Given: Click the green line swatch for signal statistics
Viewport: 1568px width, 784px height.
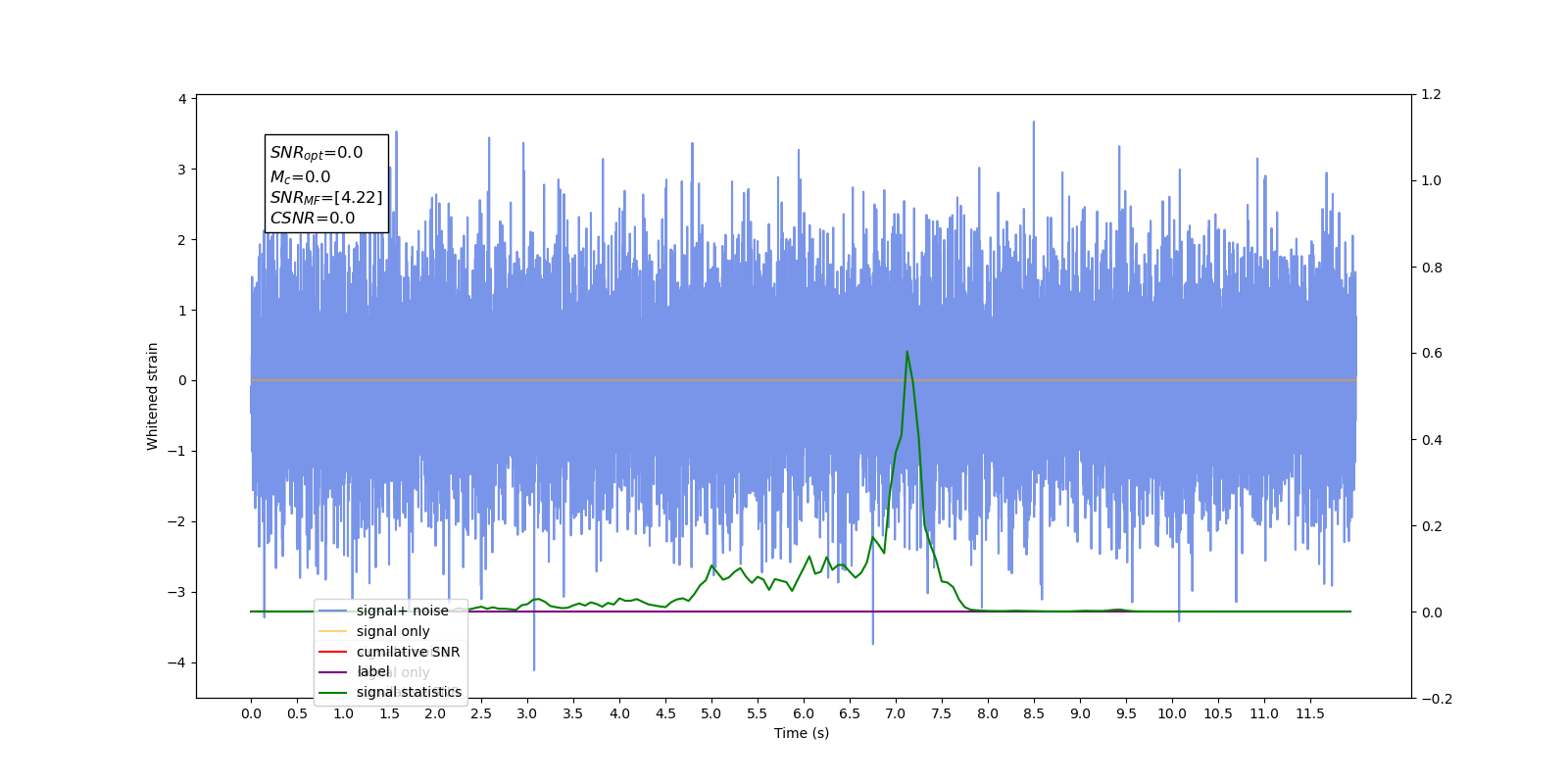Looking at the screenshot, I should coord(333,692).
